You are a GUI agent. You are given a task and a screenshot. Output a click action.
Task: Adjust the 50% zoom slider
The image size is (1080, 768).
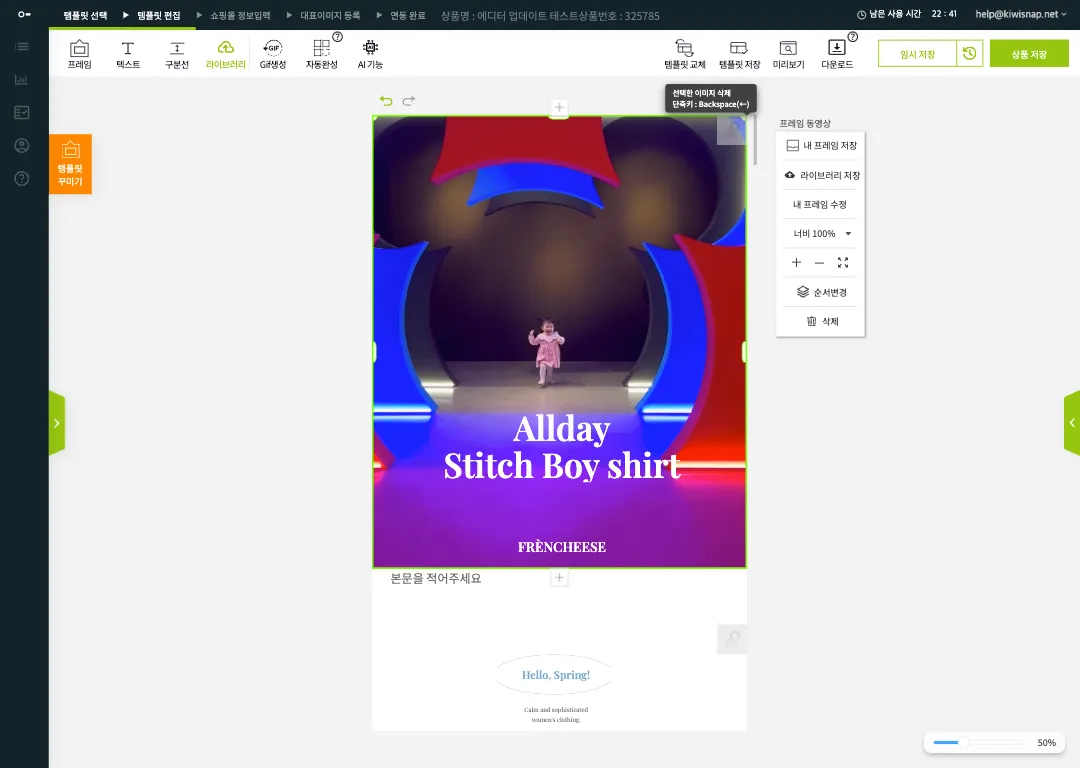[x=965, y=743]
